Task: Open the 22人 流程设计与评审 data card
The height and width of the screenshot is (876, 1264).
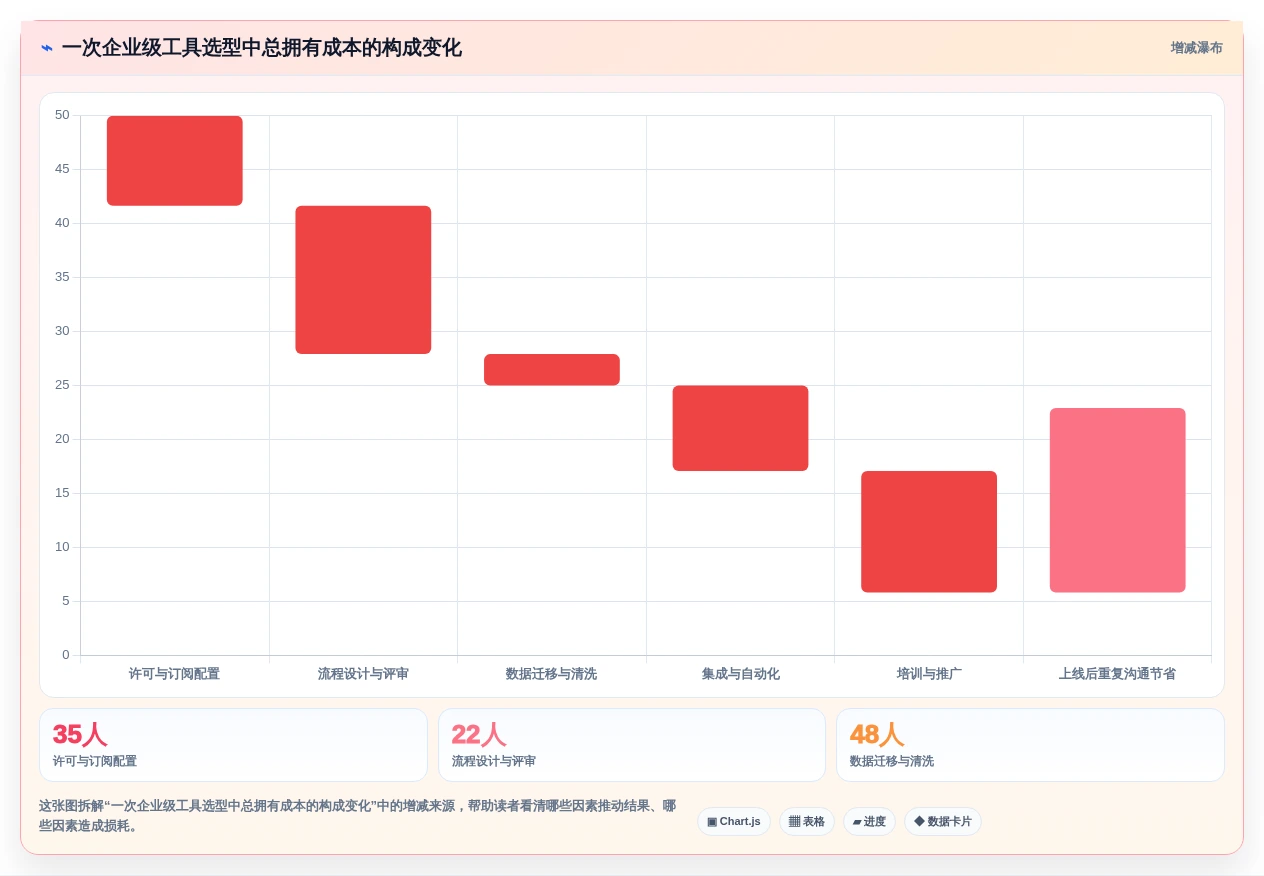Action: (x=632, y=745)
